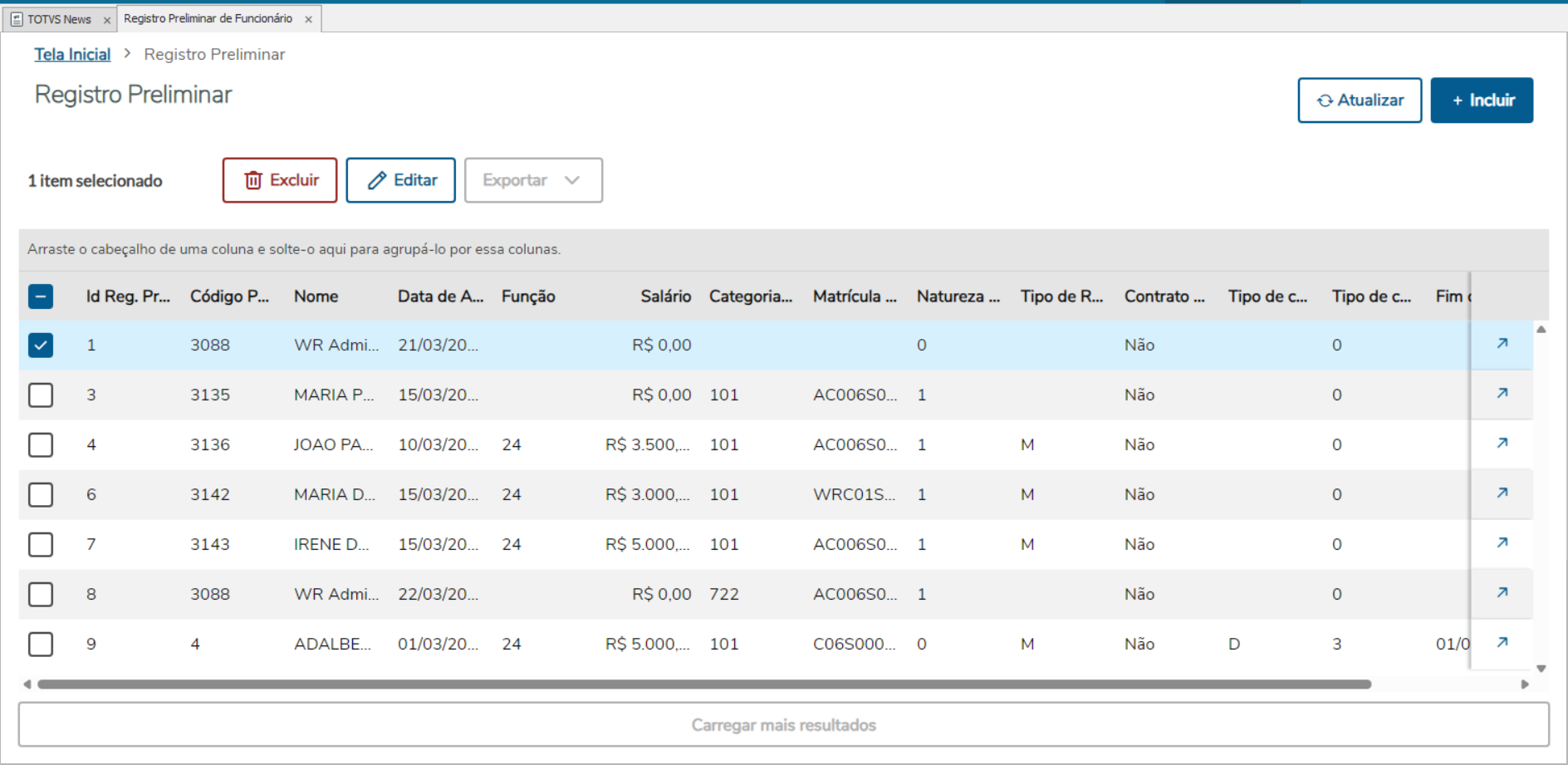Check the checkbox for row Id 3

point(41,395)
